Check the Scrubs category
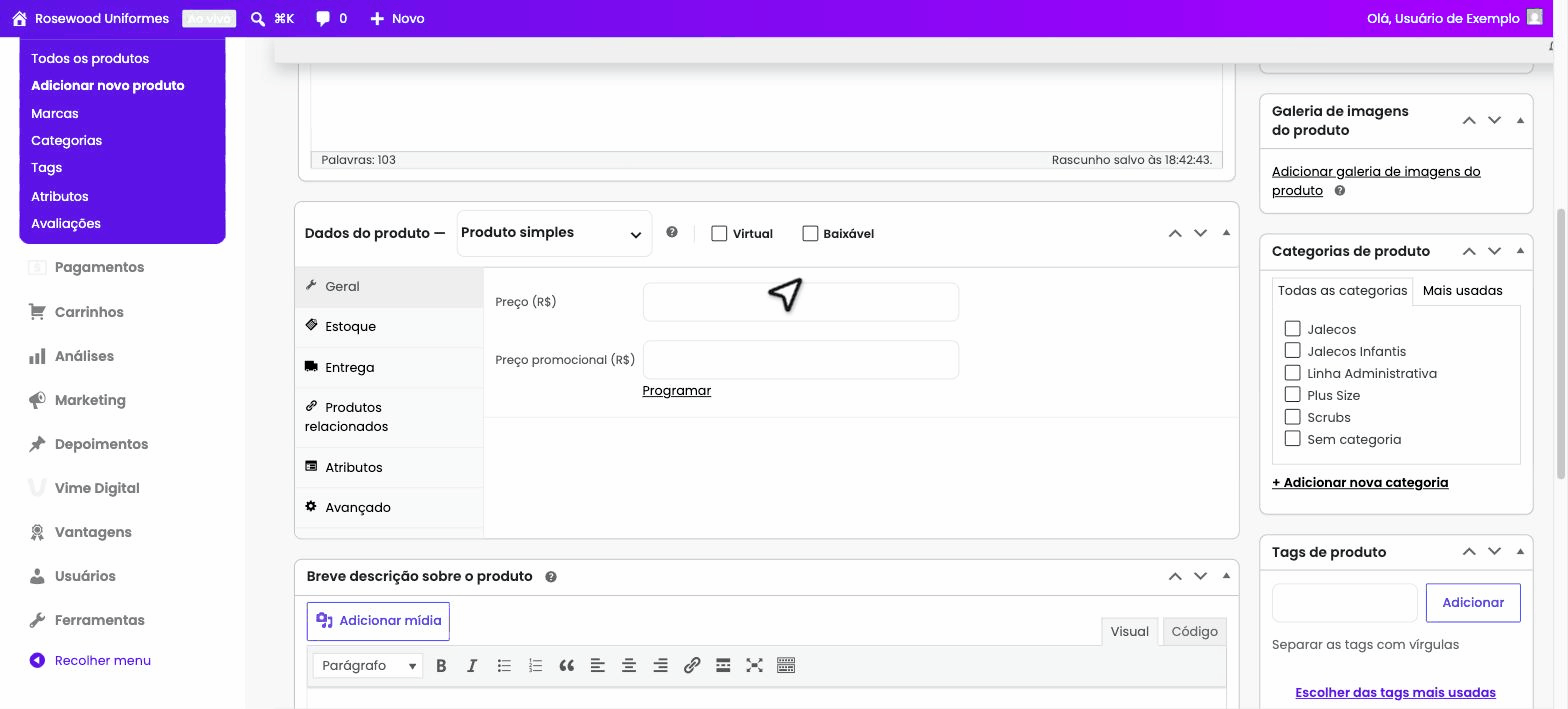1568x709 pixels. (x=1292, y=416)
